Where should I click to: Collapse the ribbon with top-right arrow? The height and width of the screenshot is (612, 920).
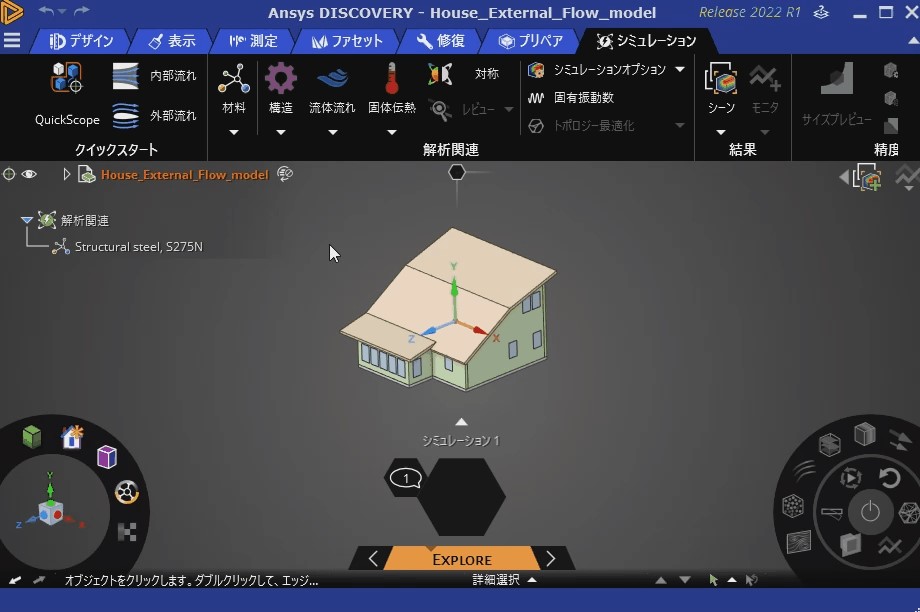[x=913, y=40]
